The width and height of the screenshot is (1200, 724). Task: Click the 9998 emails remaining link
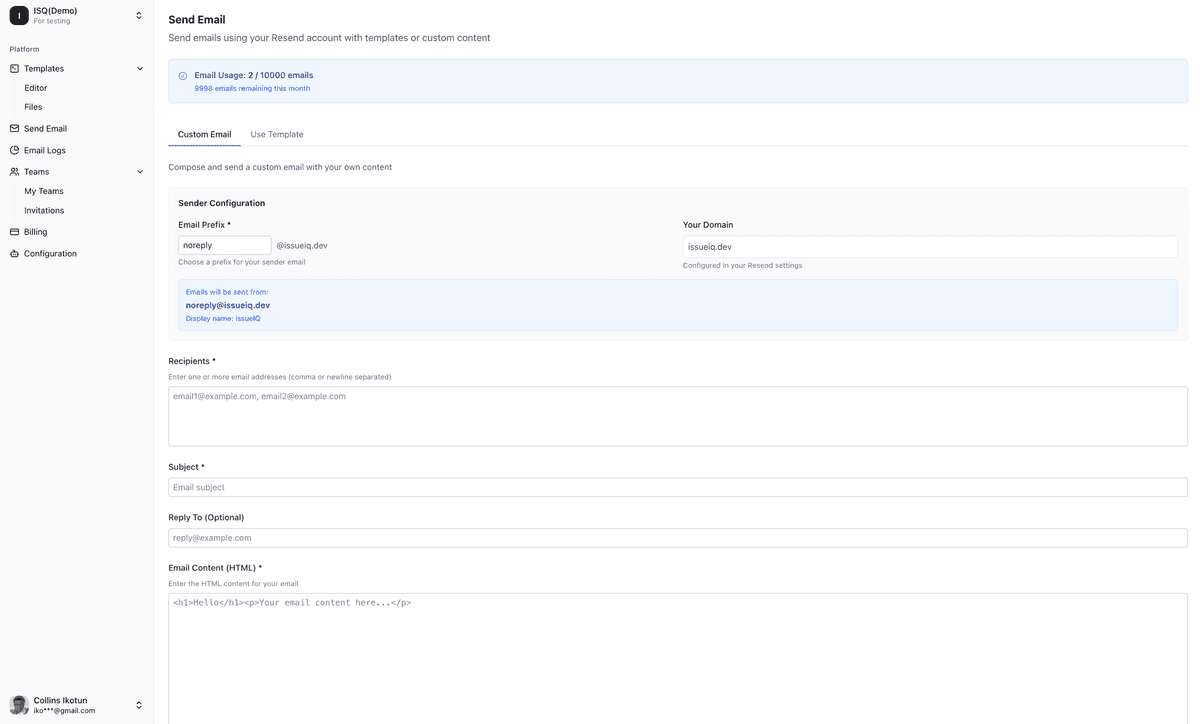click(253, 88)
